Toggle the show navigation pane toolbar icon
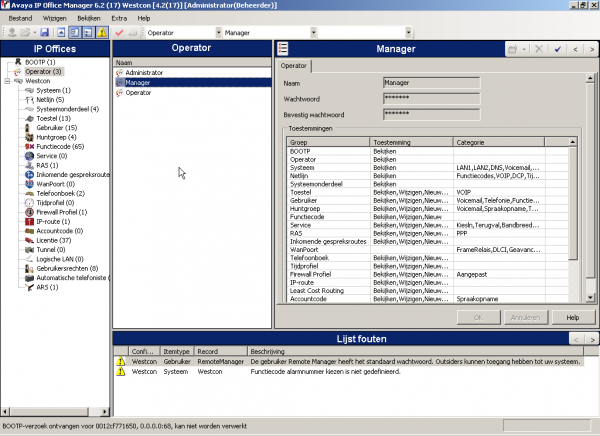The height and width of the screenshot is (436, 600). pos(75,33)
